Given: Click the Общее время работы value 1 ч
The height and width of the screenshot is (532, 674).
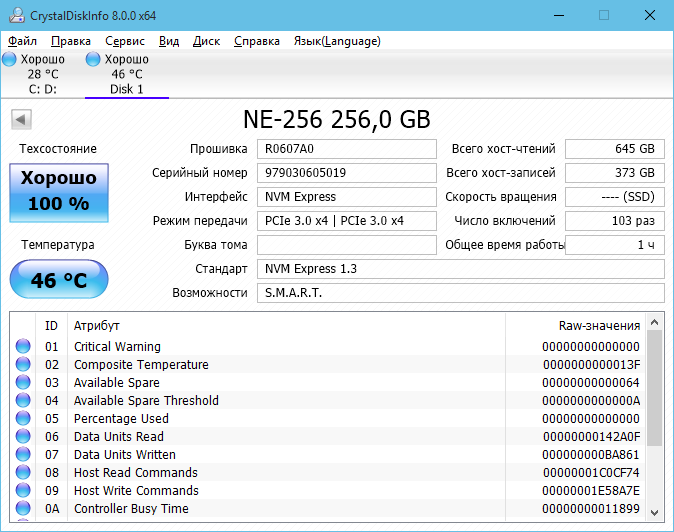Looking at the screenshot, I should [615, 245].
